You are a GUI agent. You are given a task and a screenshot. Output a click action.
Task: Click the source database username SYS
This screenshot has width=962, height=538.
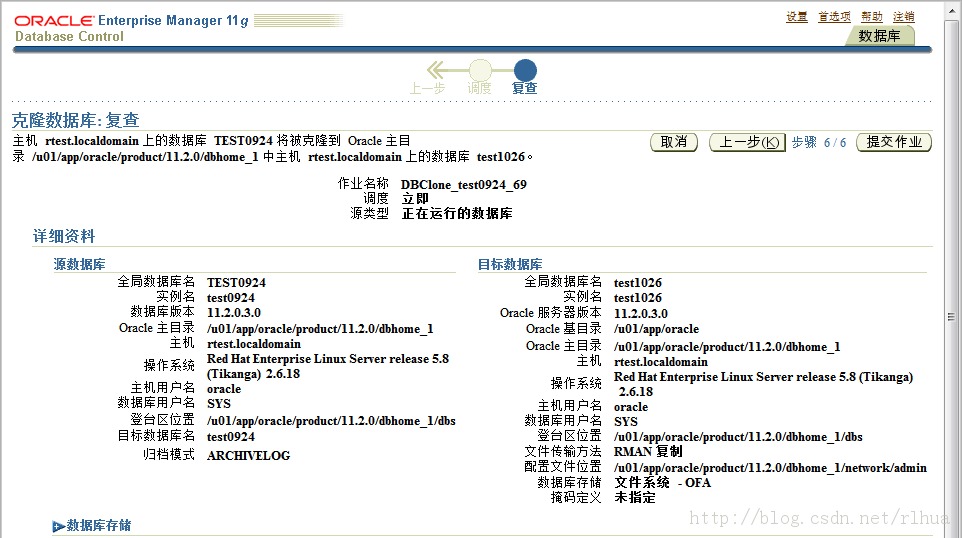219,404
